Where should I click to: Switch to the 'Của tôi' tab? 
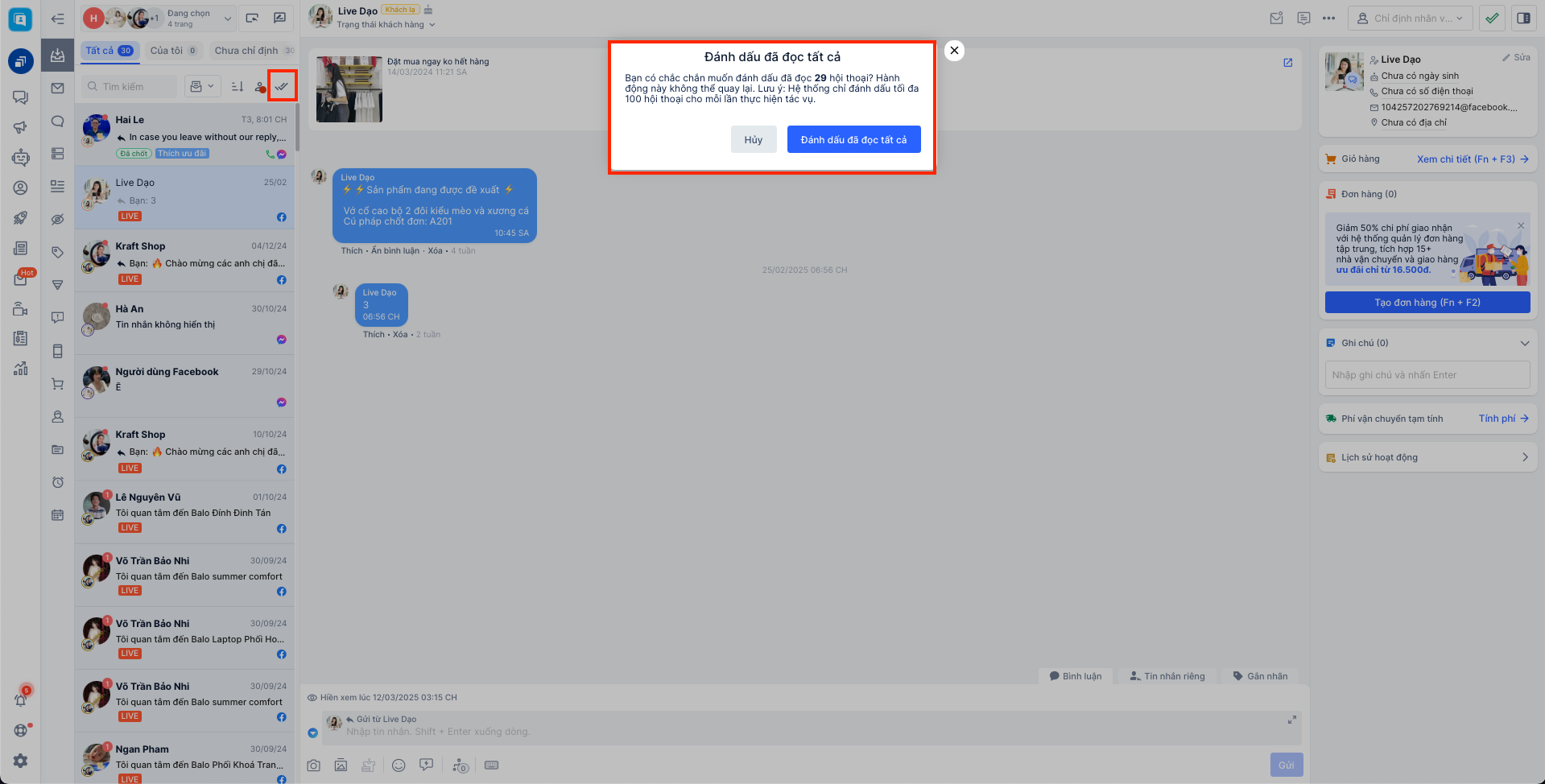(173, 51)
